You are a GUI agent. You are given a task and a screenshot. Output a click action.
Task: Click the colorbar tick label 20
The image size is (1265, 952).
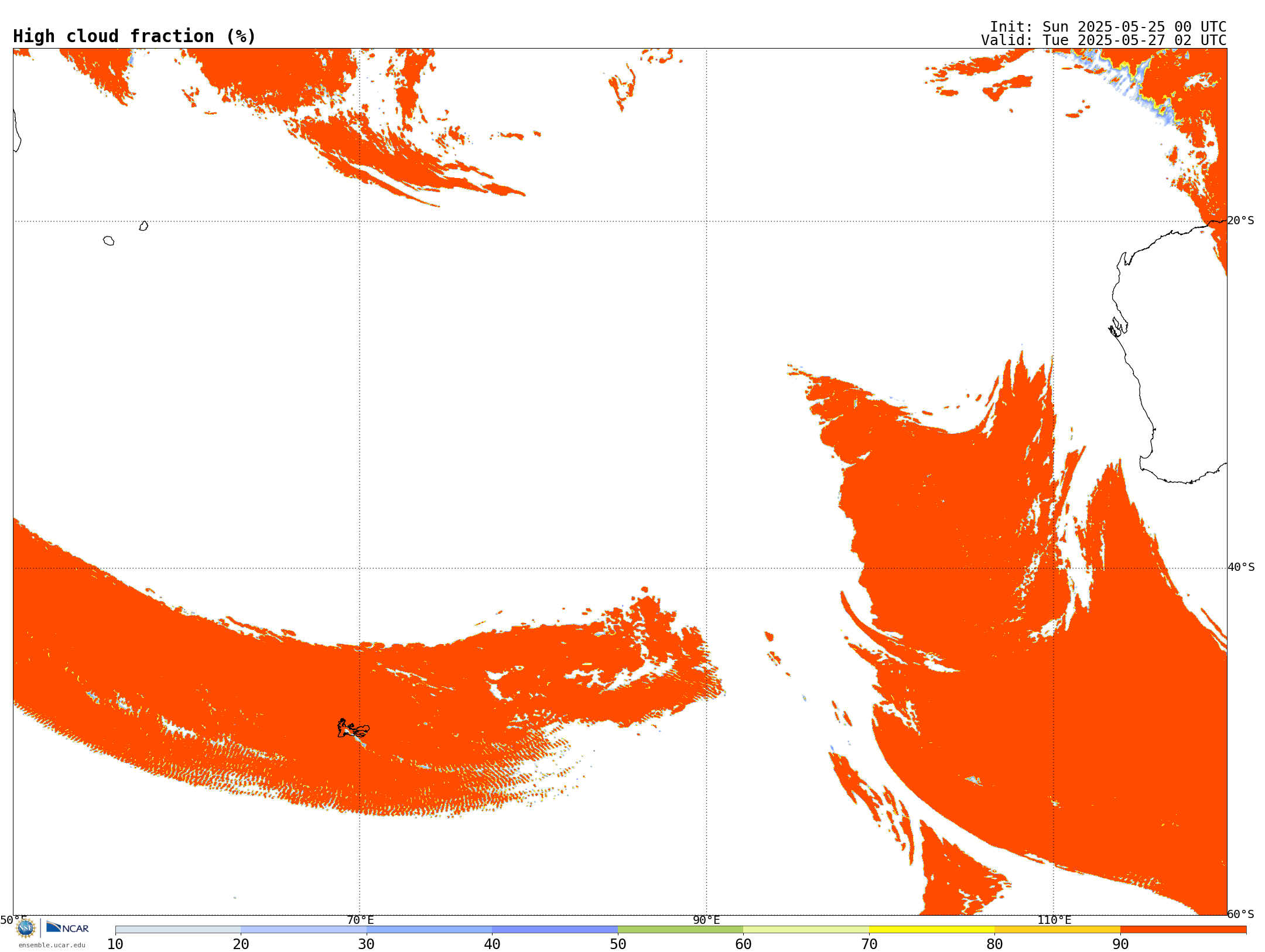[x=241, y=944]
